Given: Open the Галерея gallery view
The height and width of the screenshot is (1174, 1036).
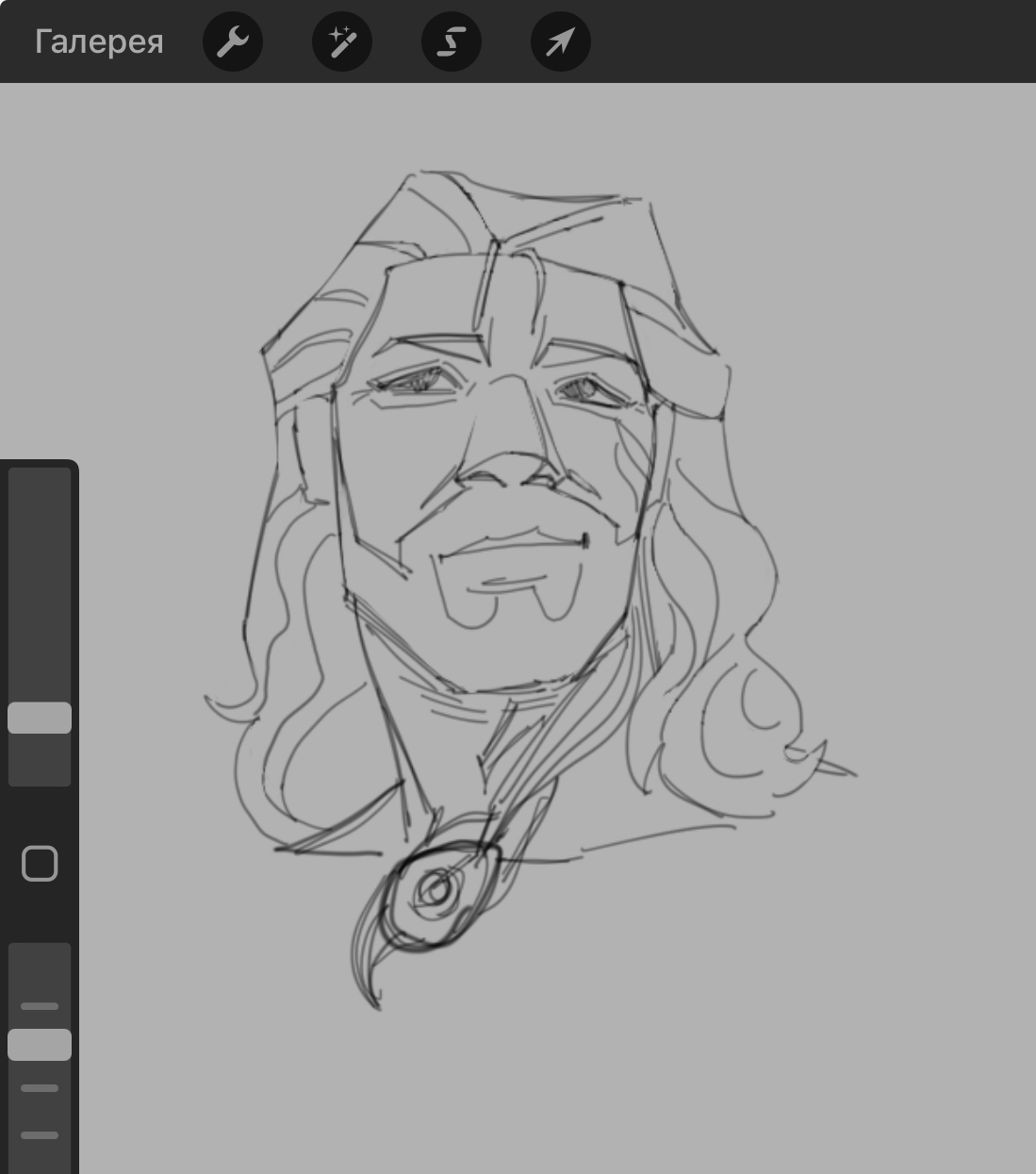Looking at the screenshot, I should pyautogui.click(x=99, y=42).
